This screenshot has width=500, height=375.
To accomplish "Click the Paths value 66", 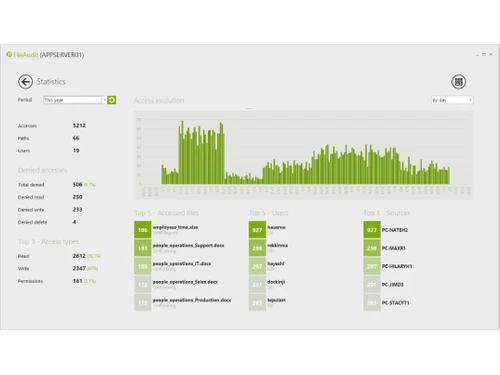I will (x=76, y=138).
